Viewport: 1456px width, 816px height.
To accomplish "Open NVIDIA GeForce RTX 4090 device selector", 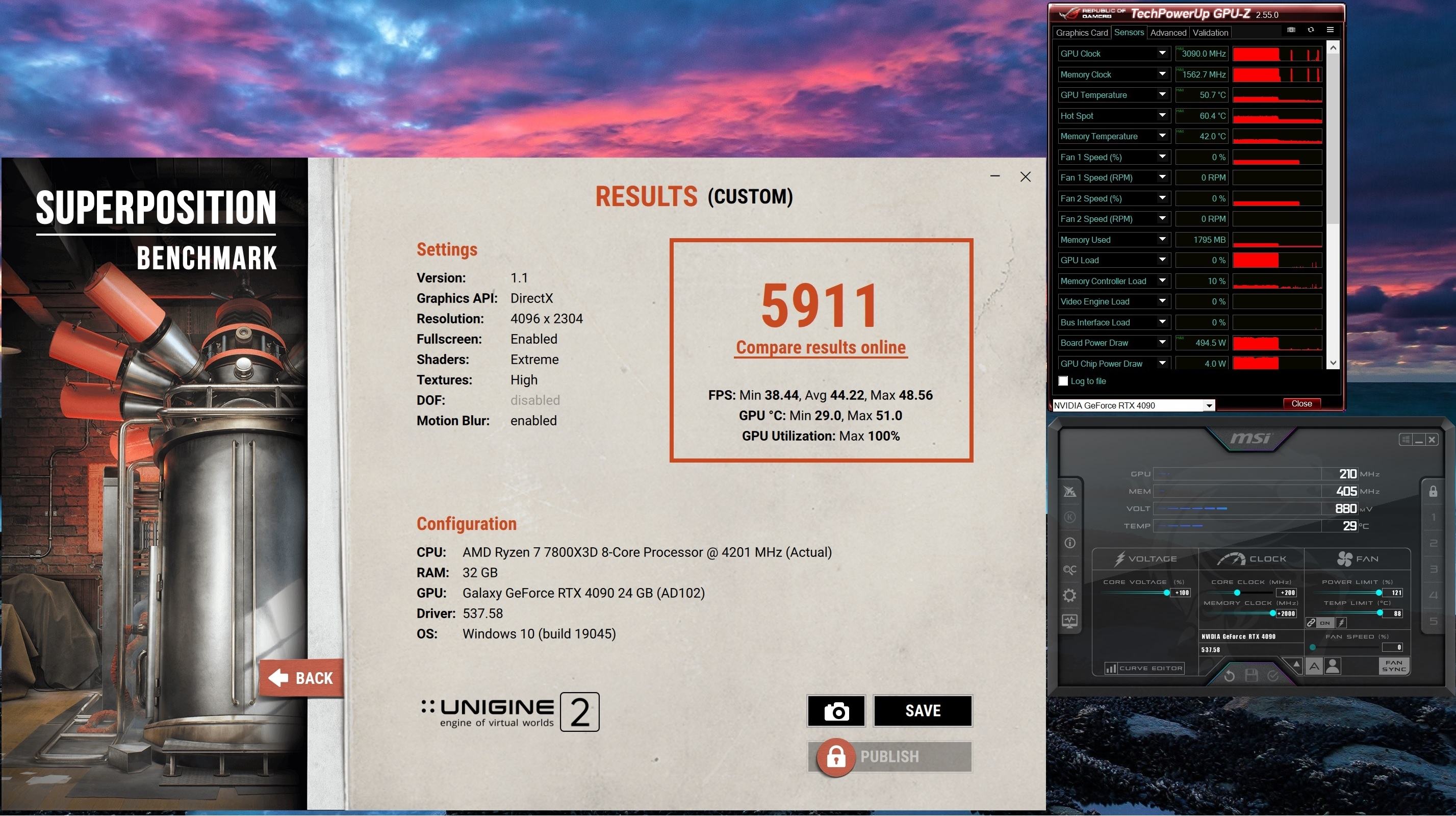I will tap(1133, 405).
